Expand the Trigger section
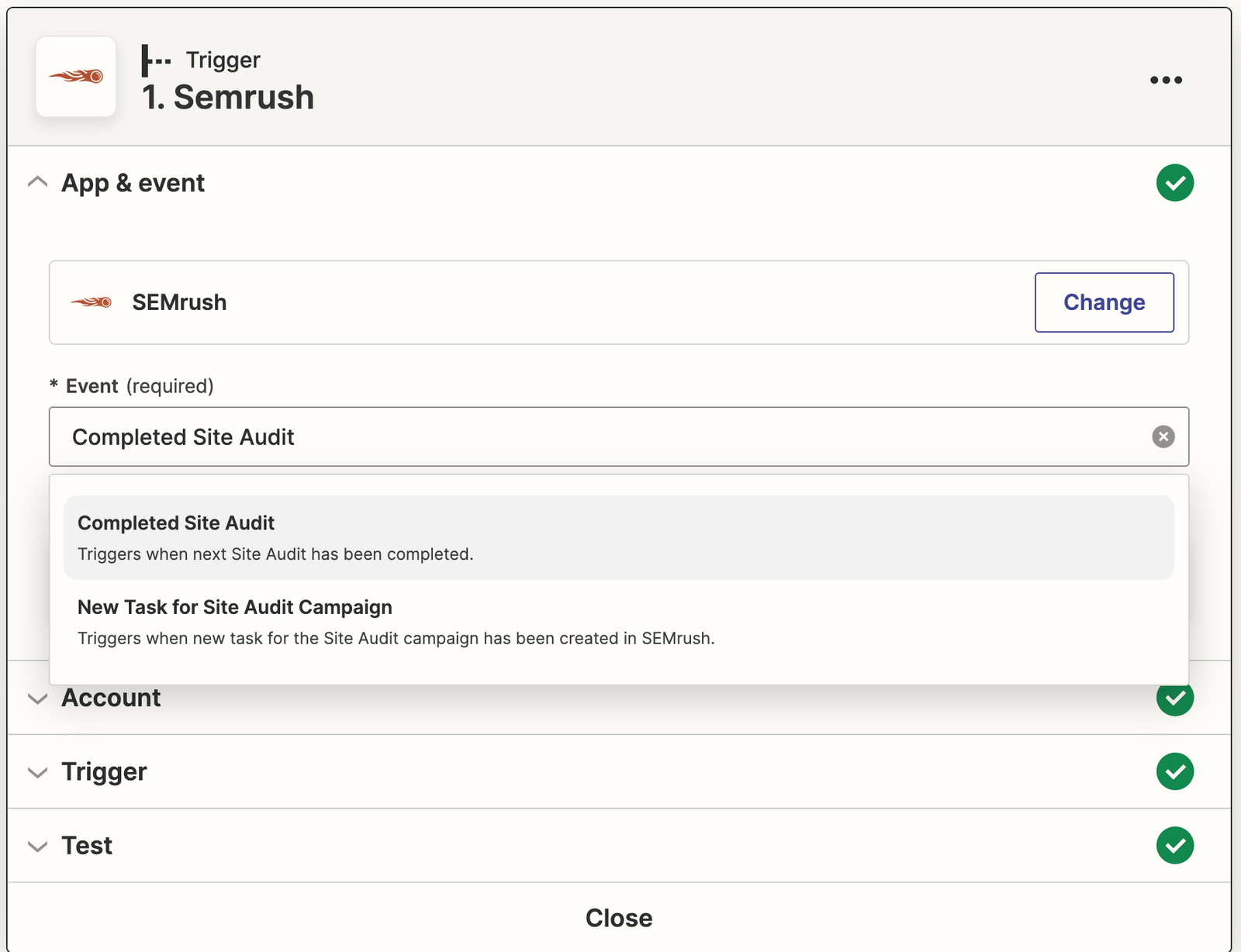The height and width of the screenshot is (952, 1241). (x=37, y=772)
